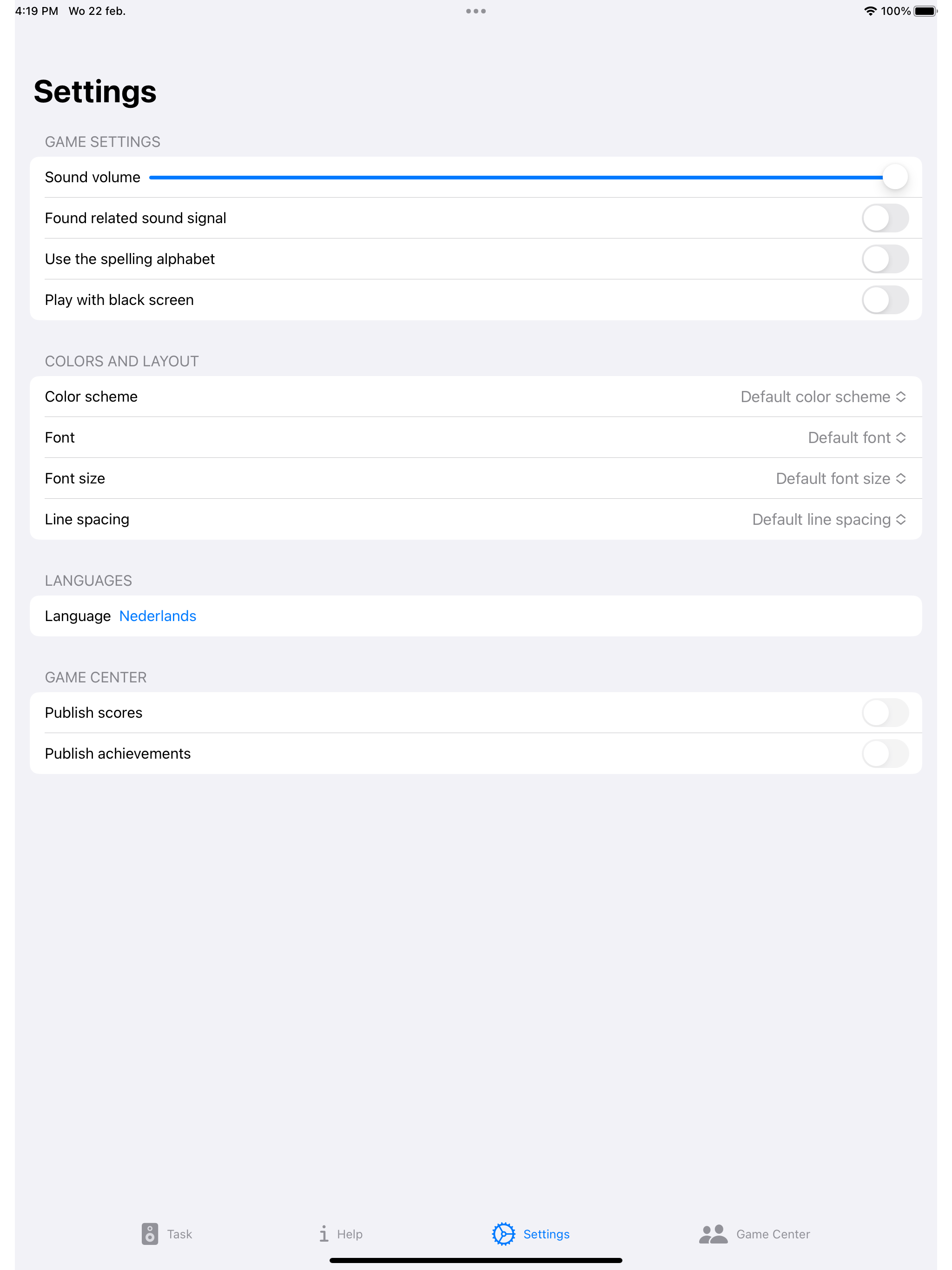Tap the Color scheme chevron arrows
Screen dimensions: 952x1270
901,397
